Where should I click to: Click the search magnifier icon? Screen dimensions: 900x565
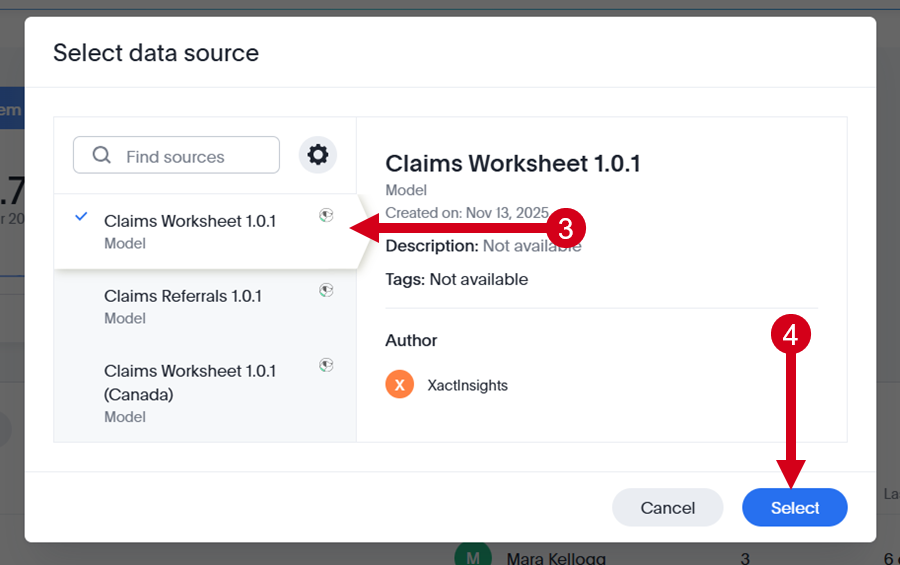tap(102, 155)
